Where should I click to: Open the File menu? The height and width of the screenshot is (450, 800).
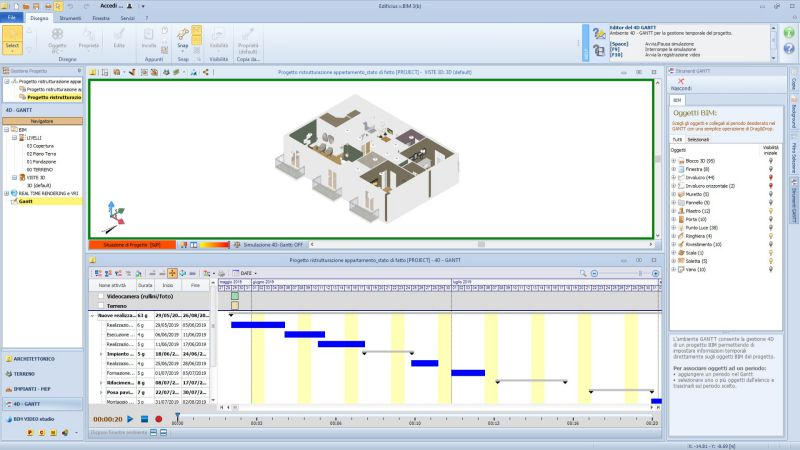11,18
